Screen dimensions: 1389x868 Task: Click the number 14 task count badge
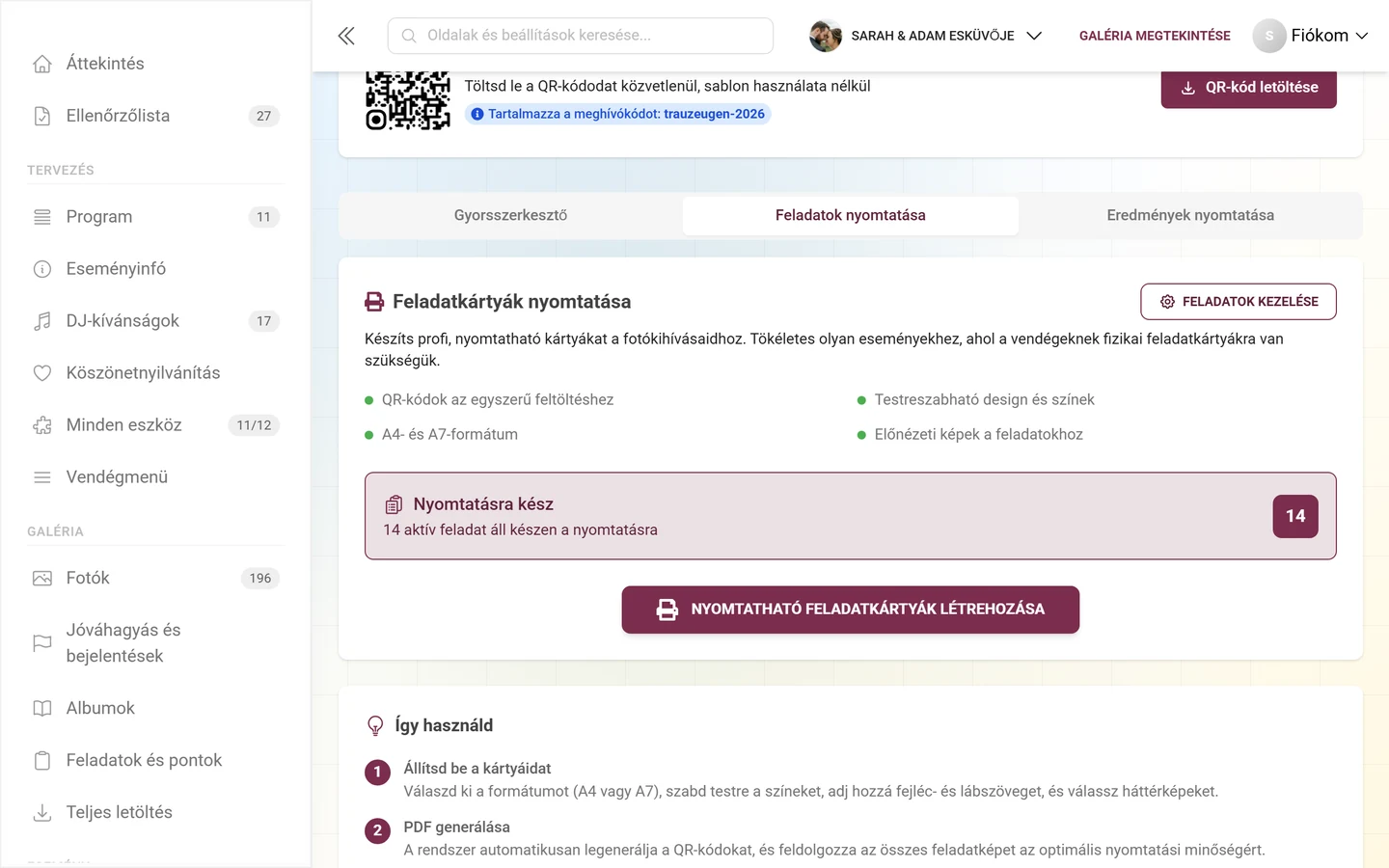click(1295, 516)
